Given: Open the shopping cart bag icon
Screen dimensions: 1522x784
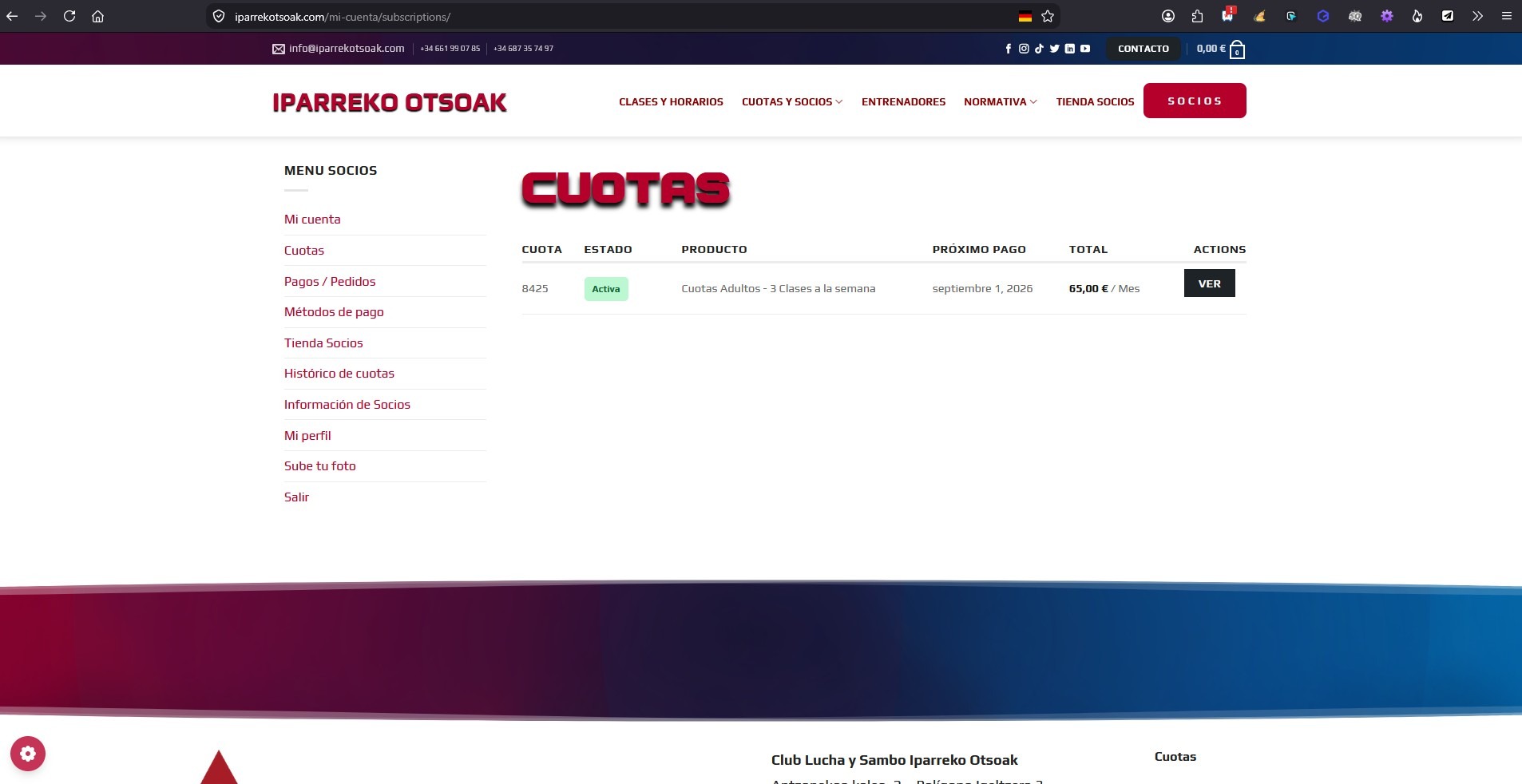Looking at the screenshot, I should pyautogui.click(x=1237, y=49).
